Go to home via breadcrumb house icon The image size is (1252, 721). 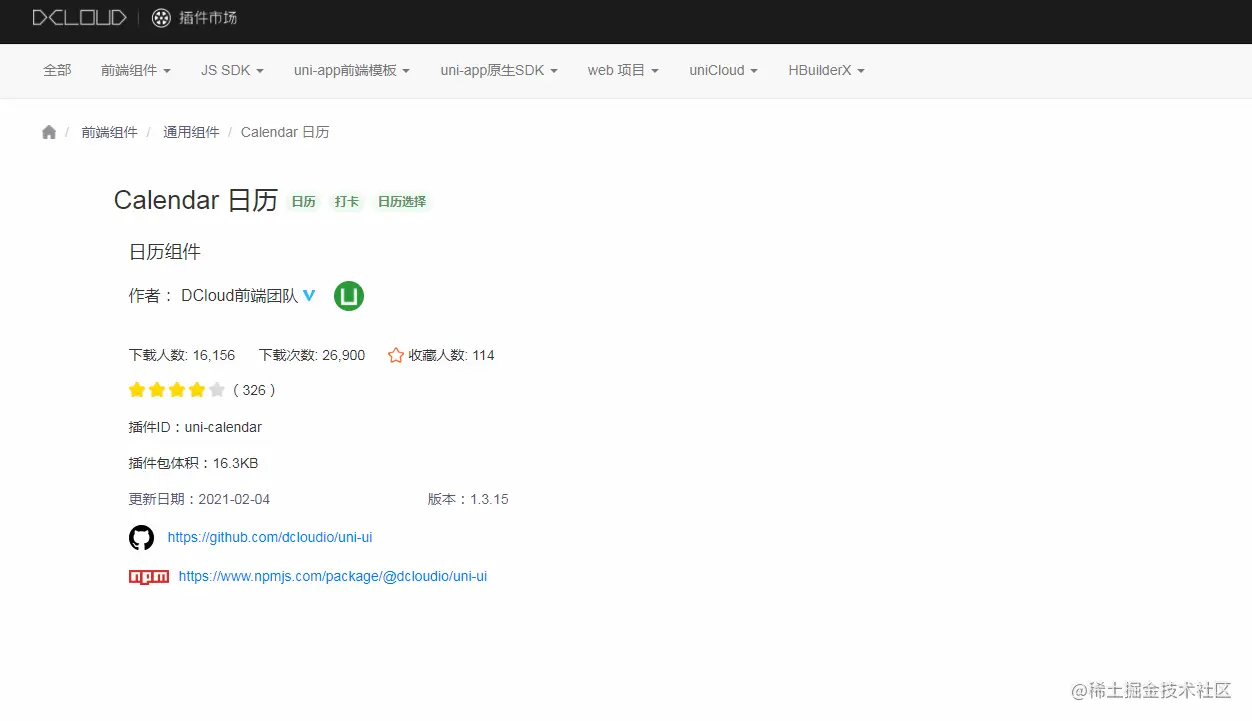[x=49, y=132]
